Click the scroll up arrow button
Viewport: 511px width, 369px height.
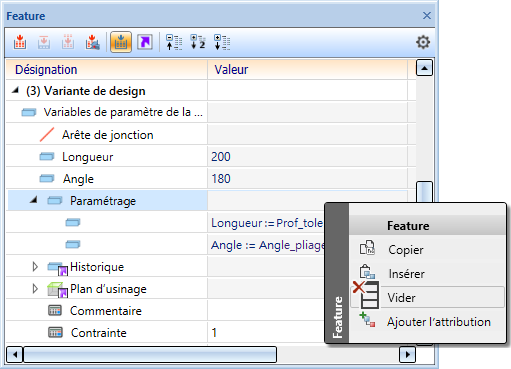424,68
